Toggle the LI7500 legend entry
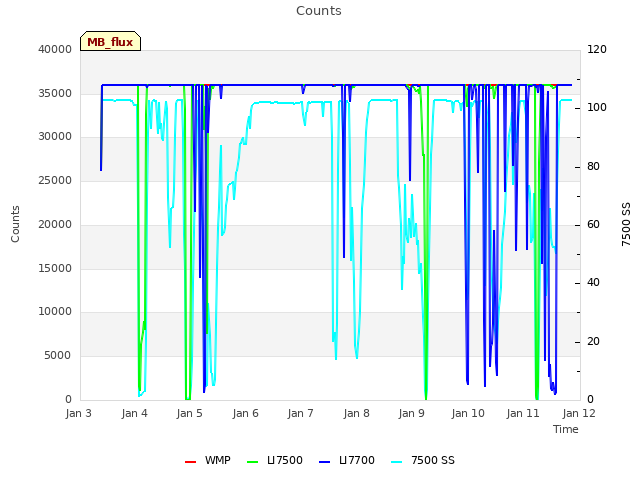The height and width of the screenshot is (480, 640). point(275,460)
